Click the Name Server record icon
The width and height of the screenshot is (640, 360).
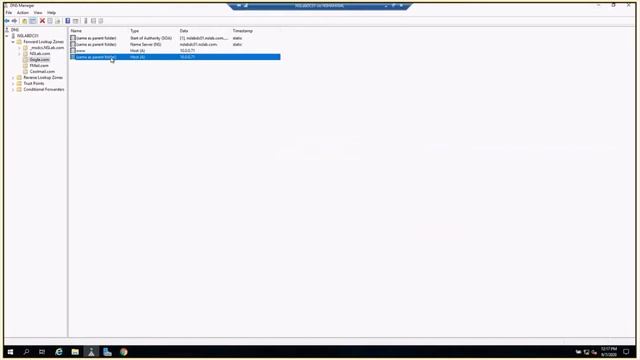73,44
